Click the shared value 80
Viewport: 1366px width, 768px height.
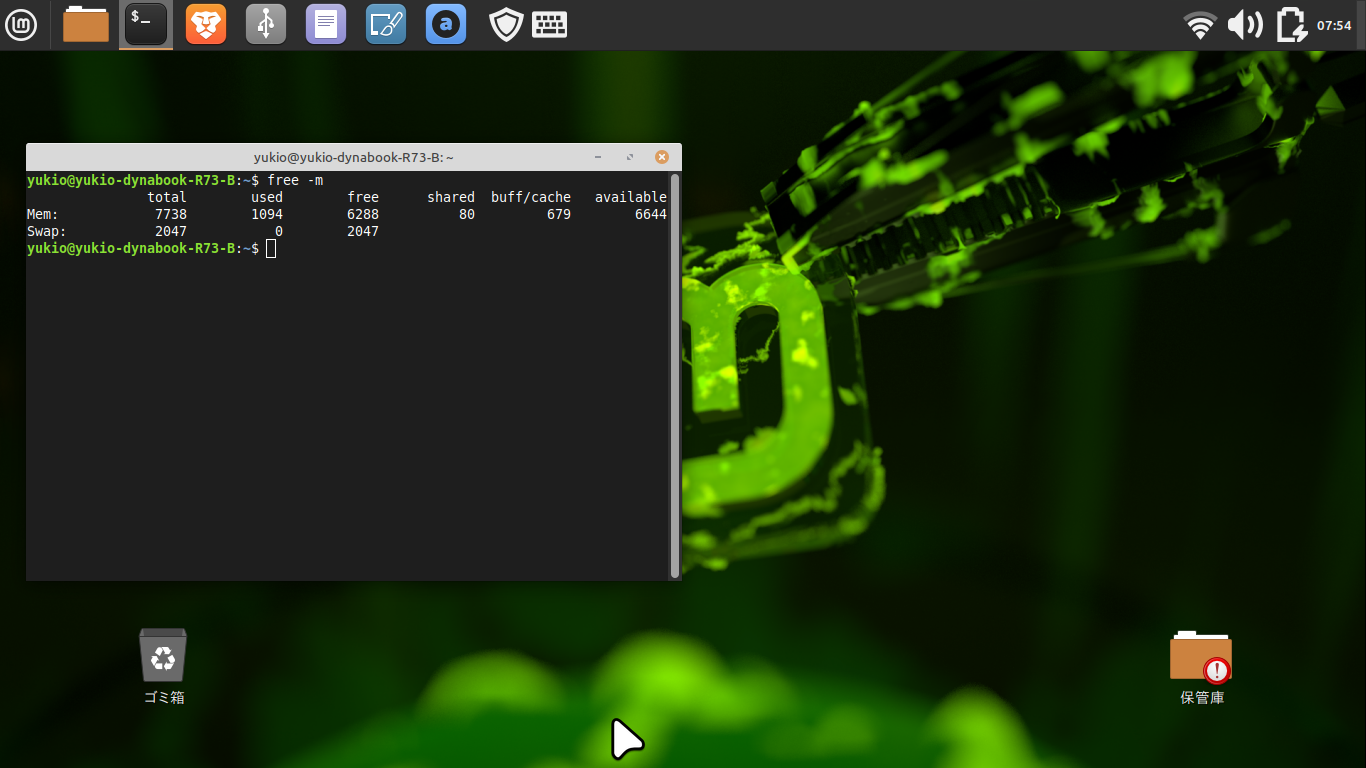467,214
